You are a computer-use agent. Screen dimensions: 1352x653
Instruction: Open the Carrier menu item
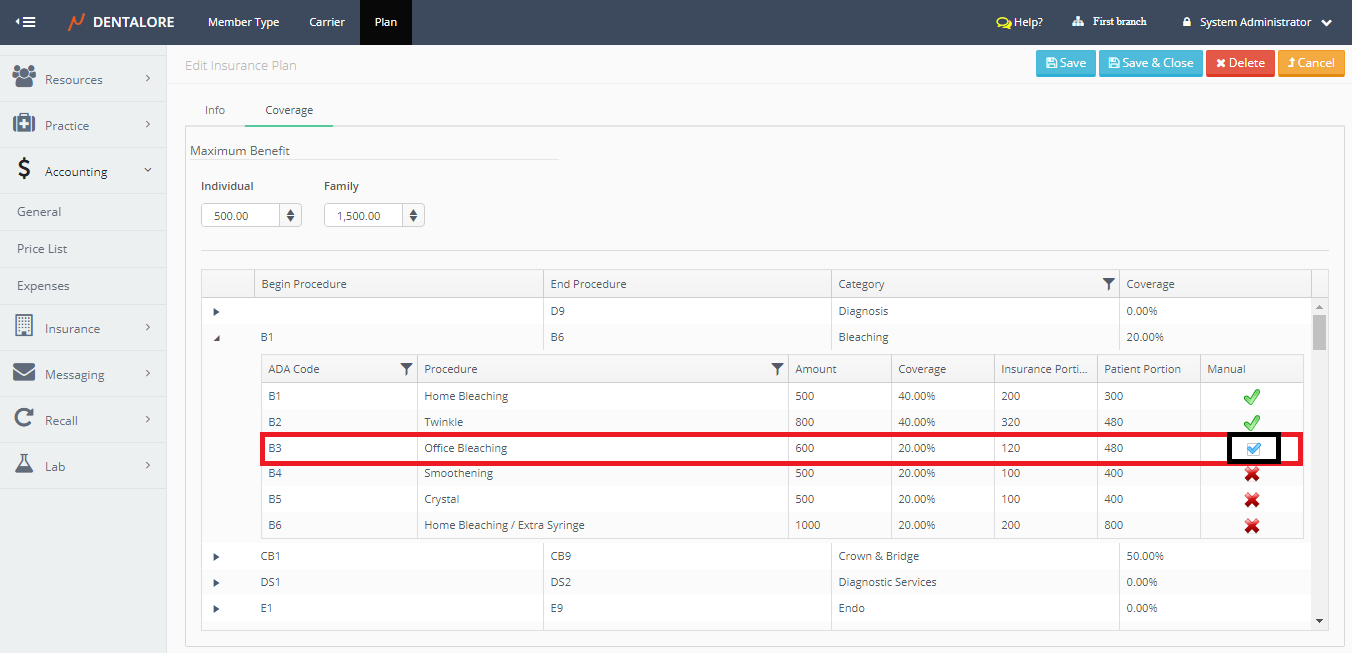point(326,22)
